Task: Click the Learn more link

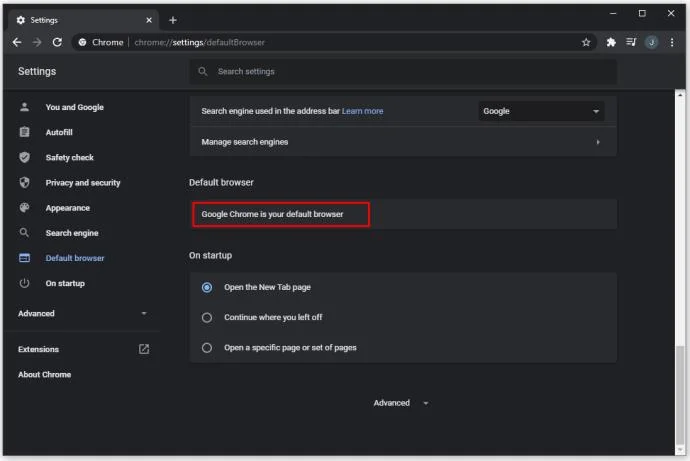Action: (363, 111)
